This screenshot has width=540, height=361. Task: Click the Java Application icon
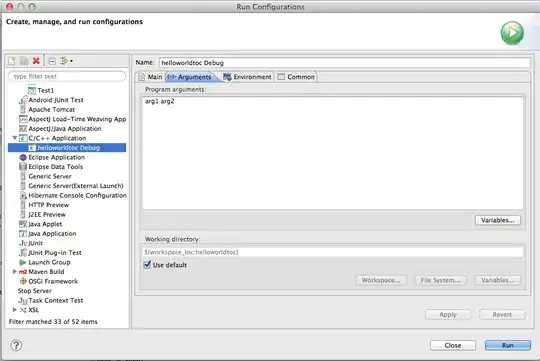(x=23, y=234)
